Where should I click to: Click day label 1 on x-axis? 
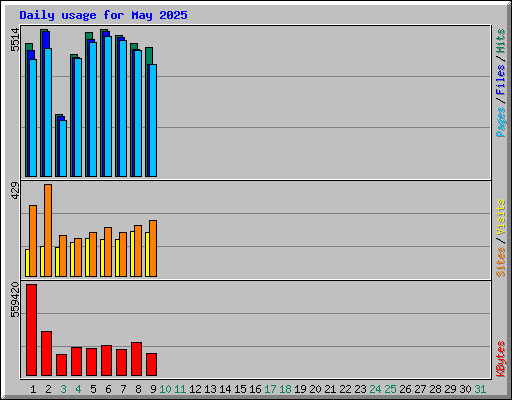(33, 389)
